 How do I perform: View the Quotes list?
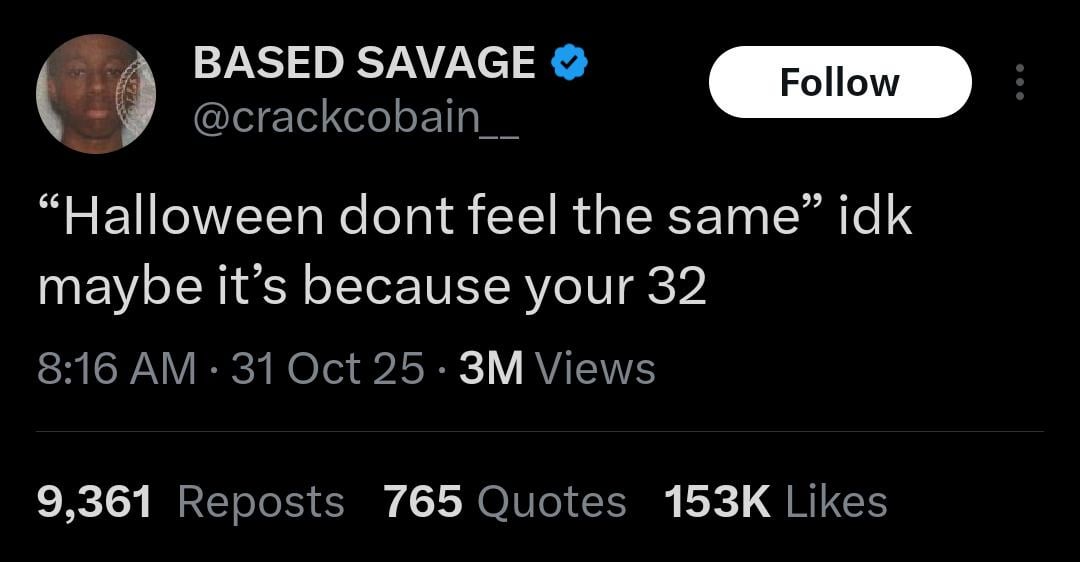pyautogui.click(x=552, y=501)
